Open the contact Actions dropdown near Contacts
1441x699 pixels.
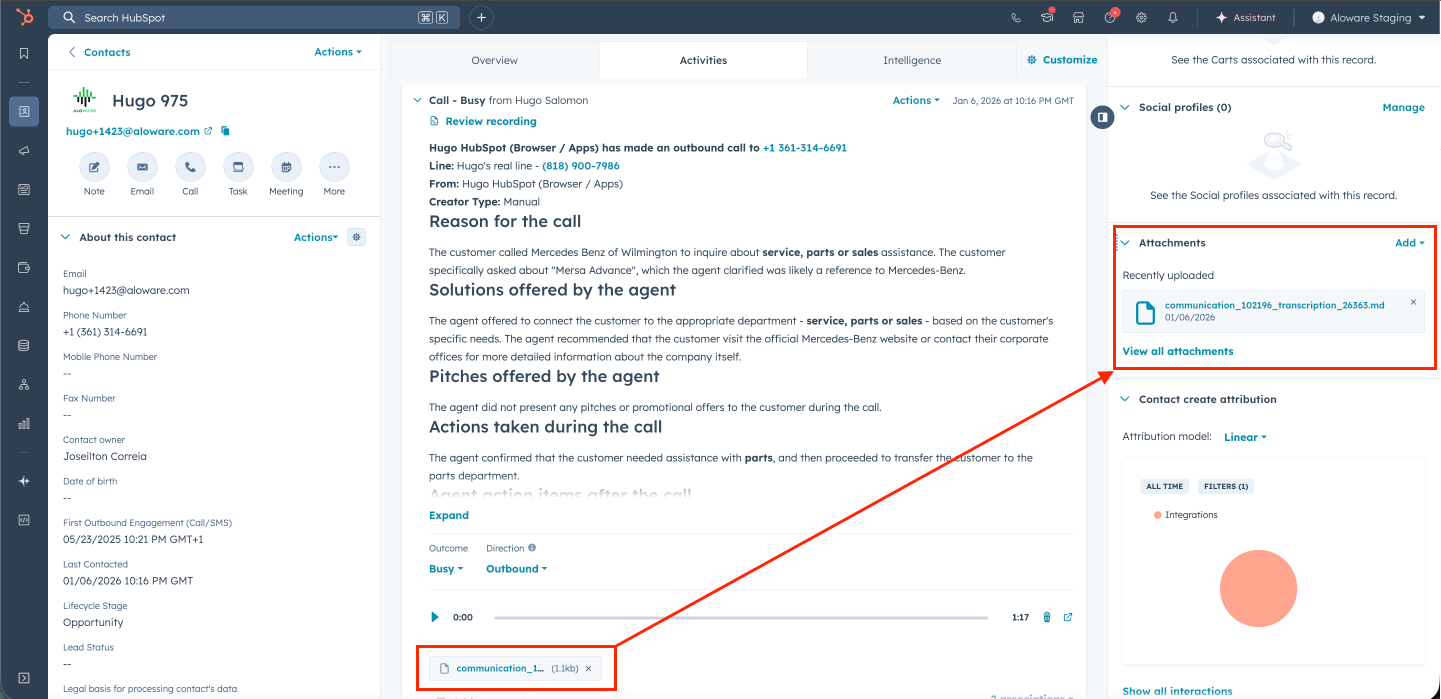(338, 52)
